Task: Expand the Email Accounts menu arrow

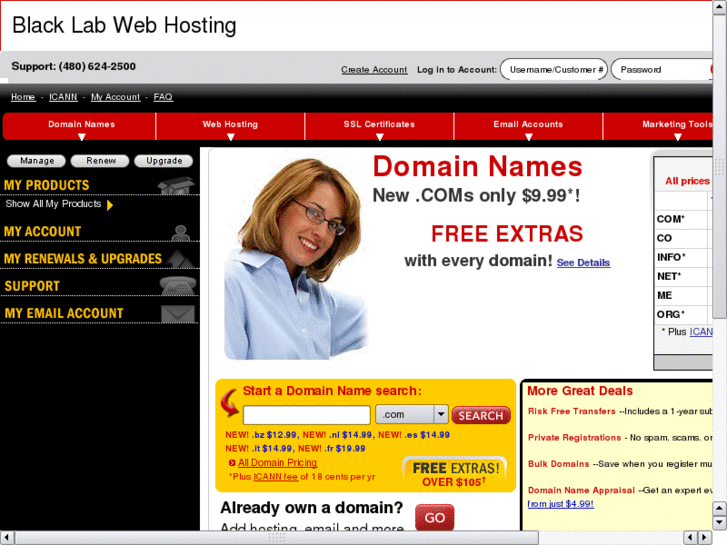Action: (x=529, y=137)
